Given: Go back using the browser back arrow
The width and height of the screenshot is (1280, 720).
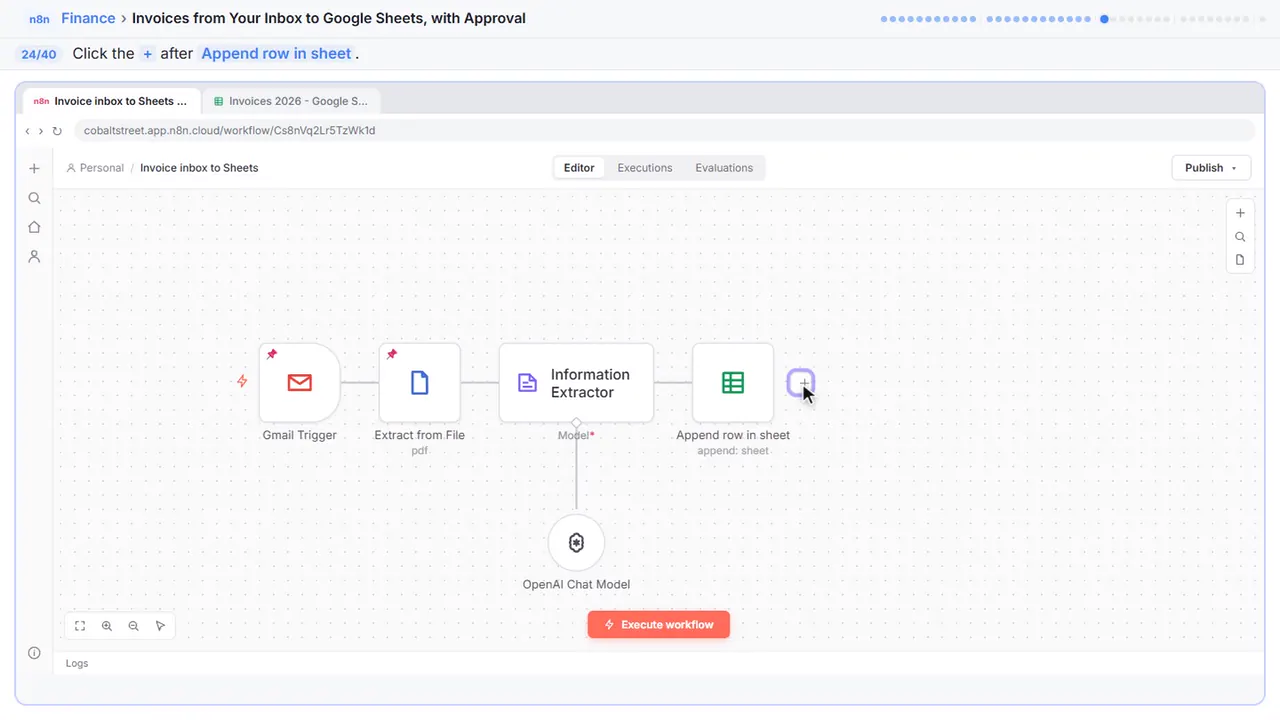Looking at the screenshot, I should coord(27,131).
